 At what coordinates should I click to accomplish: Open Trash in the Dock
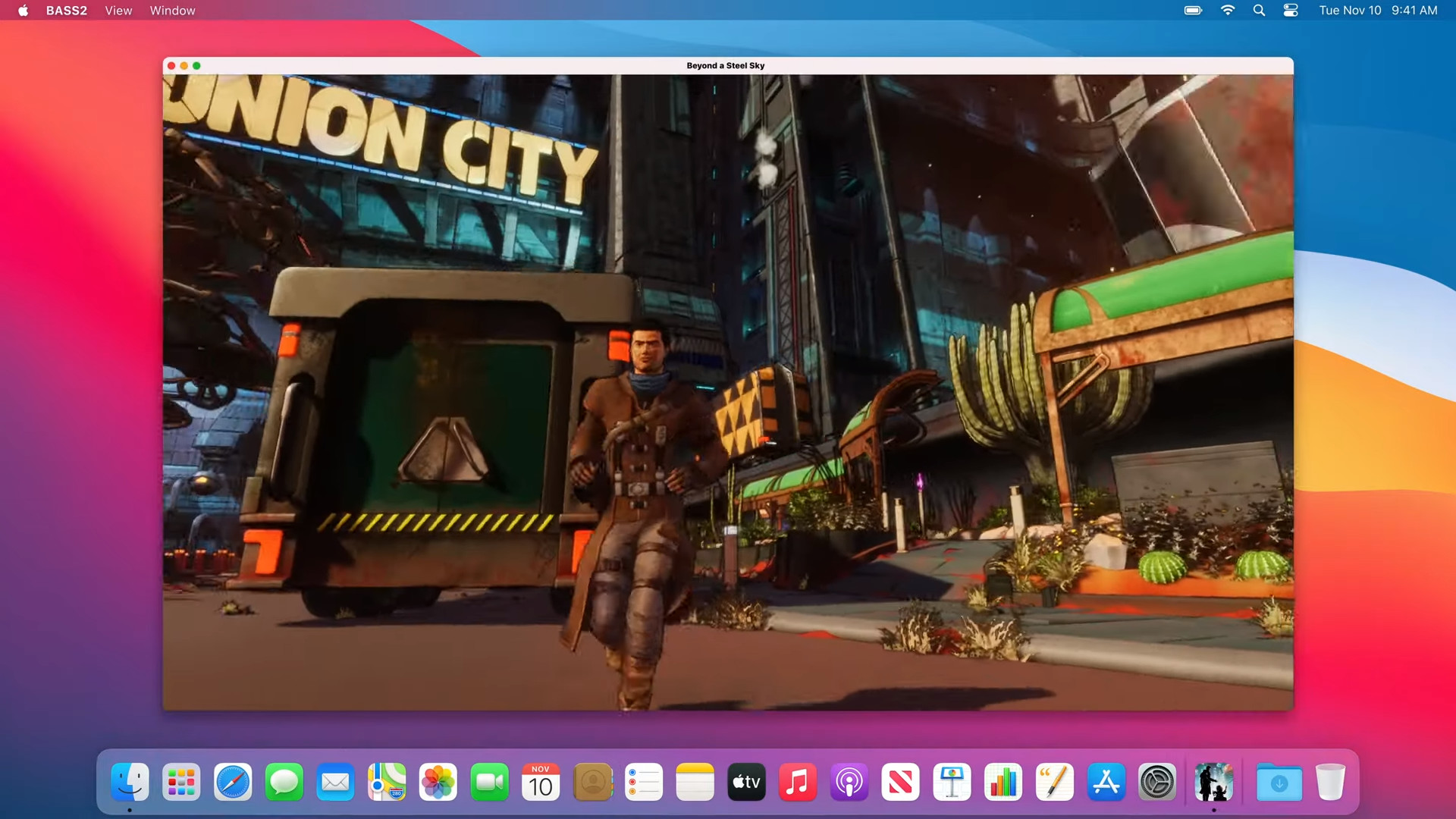click(1330, 782)
